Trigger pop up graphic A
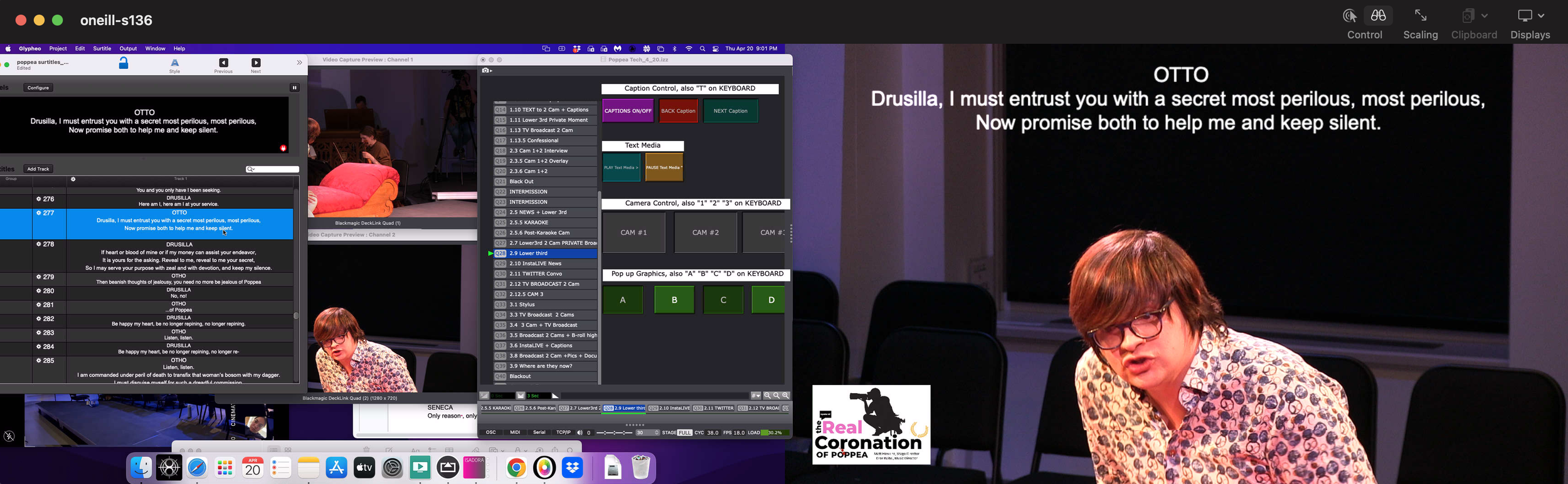Viewport: 1568px width, 484px height. tap(623, 300)
